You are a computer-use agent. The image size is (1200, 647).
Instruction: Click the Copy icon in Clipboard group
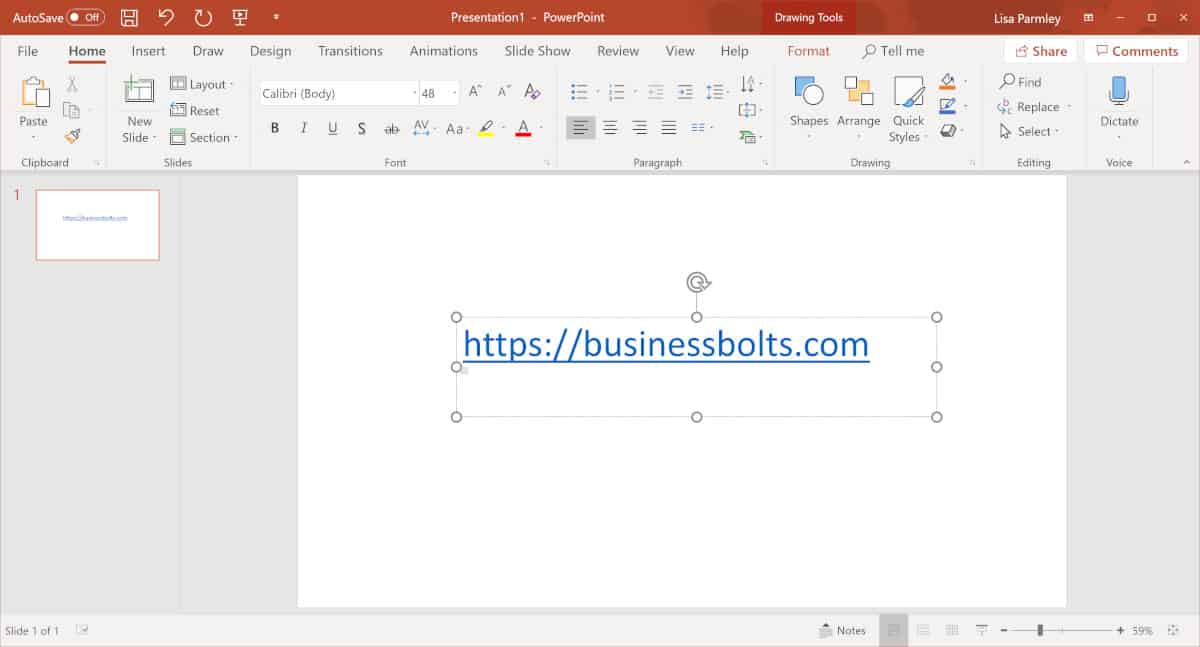pyautogui.click(x=71, y=110)
